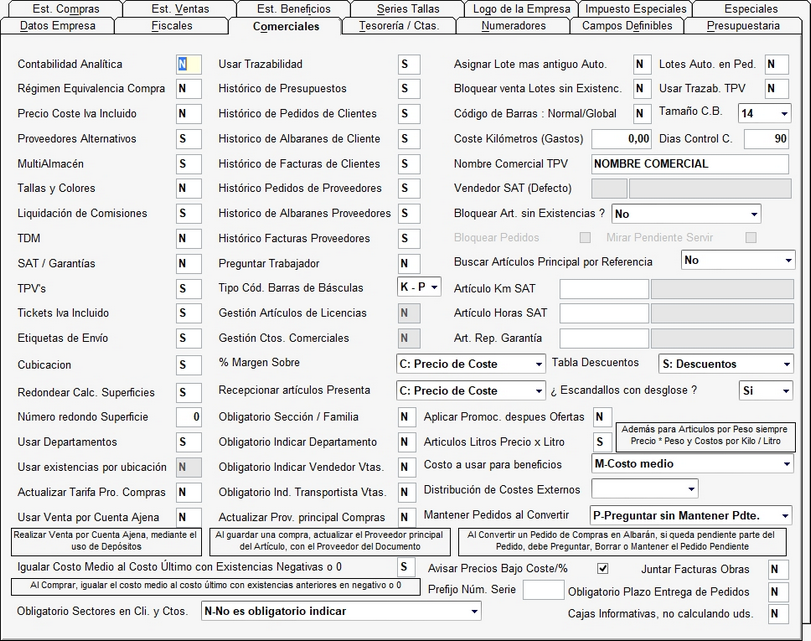Select the Aplicar Promoc. despues Ofertas field

[x=603, y=417]
